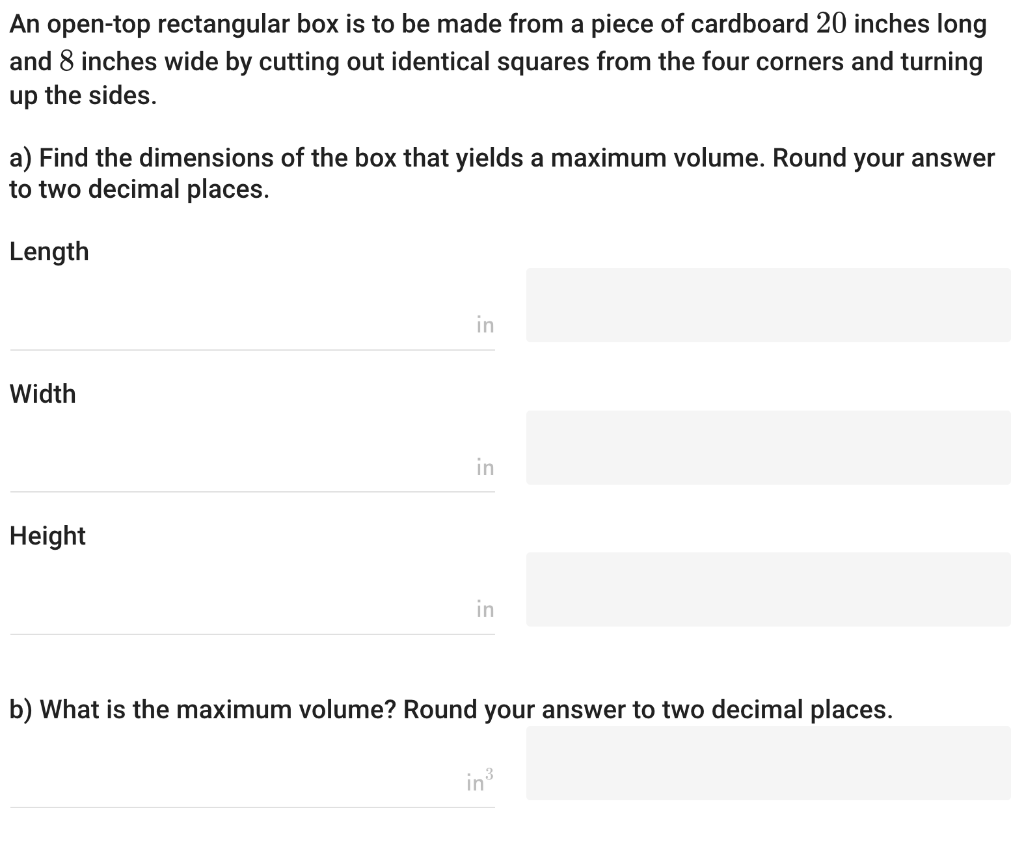This screenshot has width=1024, height=851.
Task: Click the 'in' unit label under Height
Action: tap(484, 608)
